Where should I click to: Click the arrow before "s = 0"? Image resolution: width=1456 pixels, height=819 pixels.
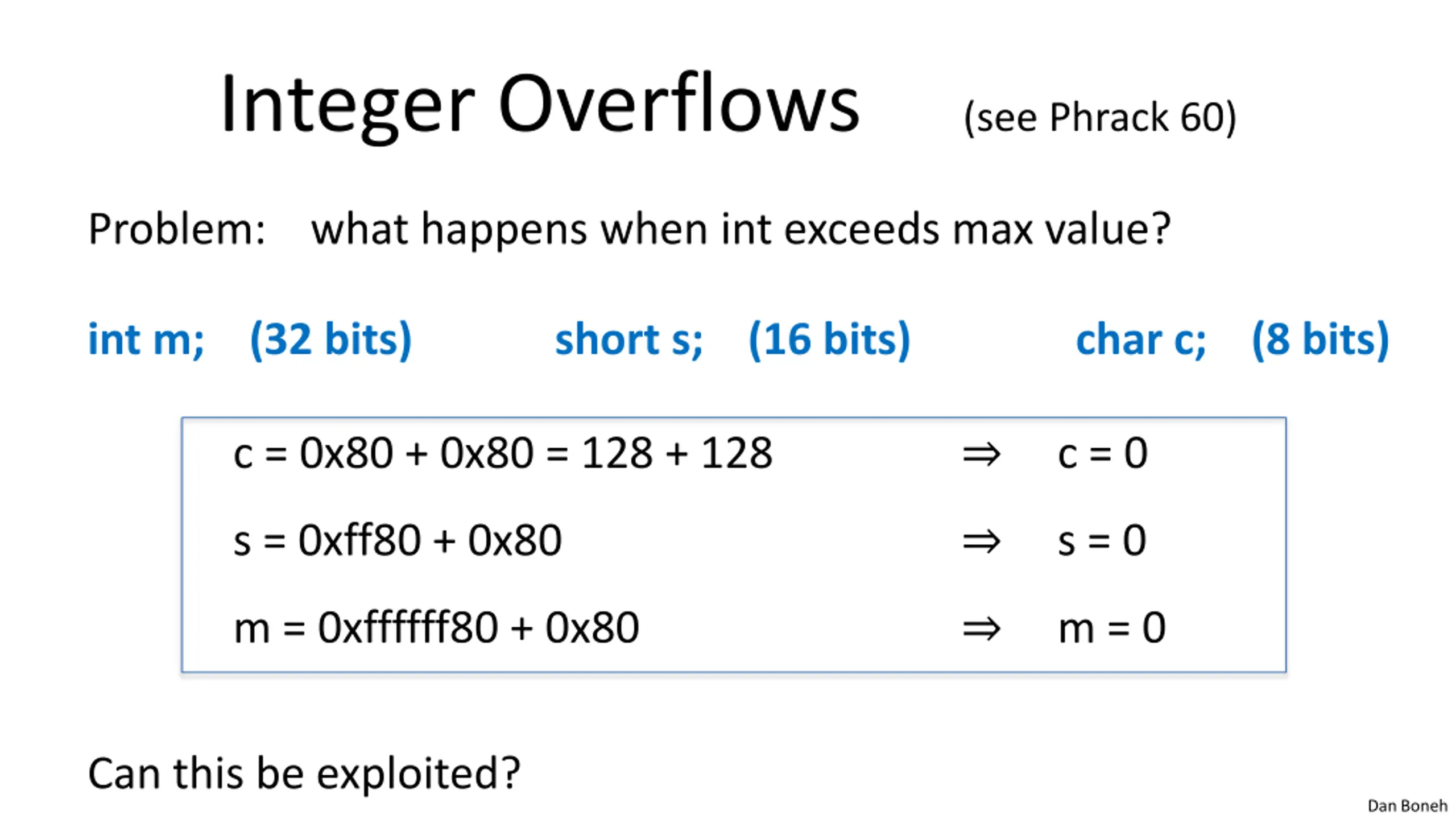981,541
